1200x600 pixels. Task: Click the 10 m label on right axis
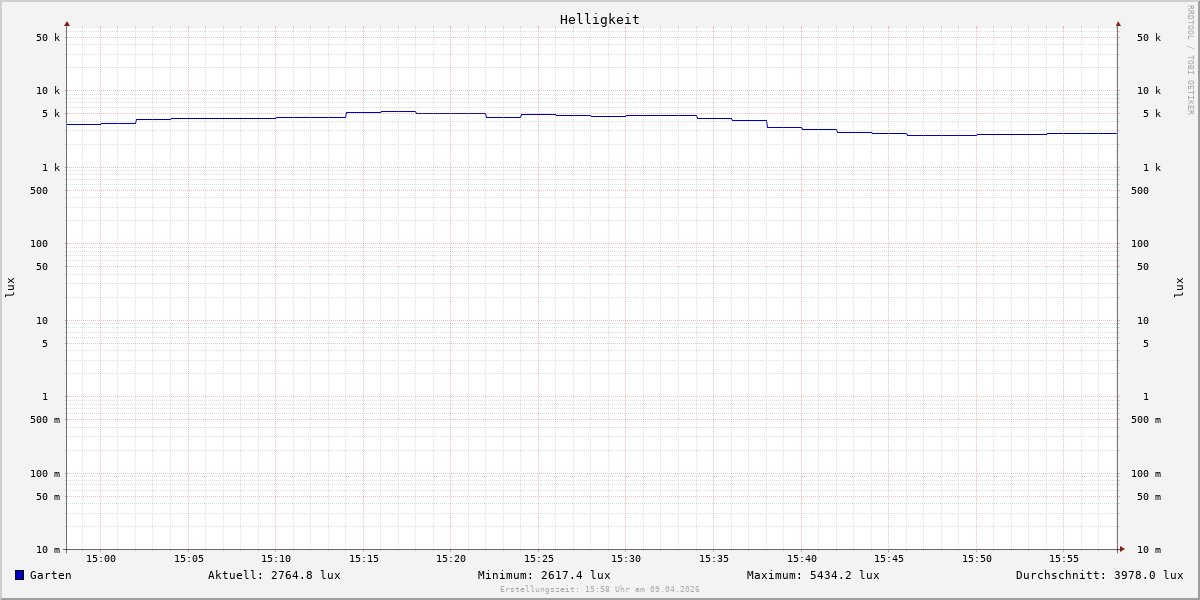1149,550
